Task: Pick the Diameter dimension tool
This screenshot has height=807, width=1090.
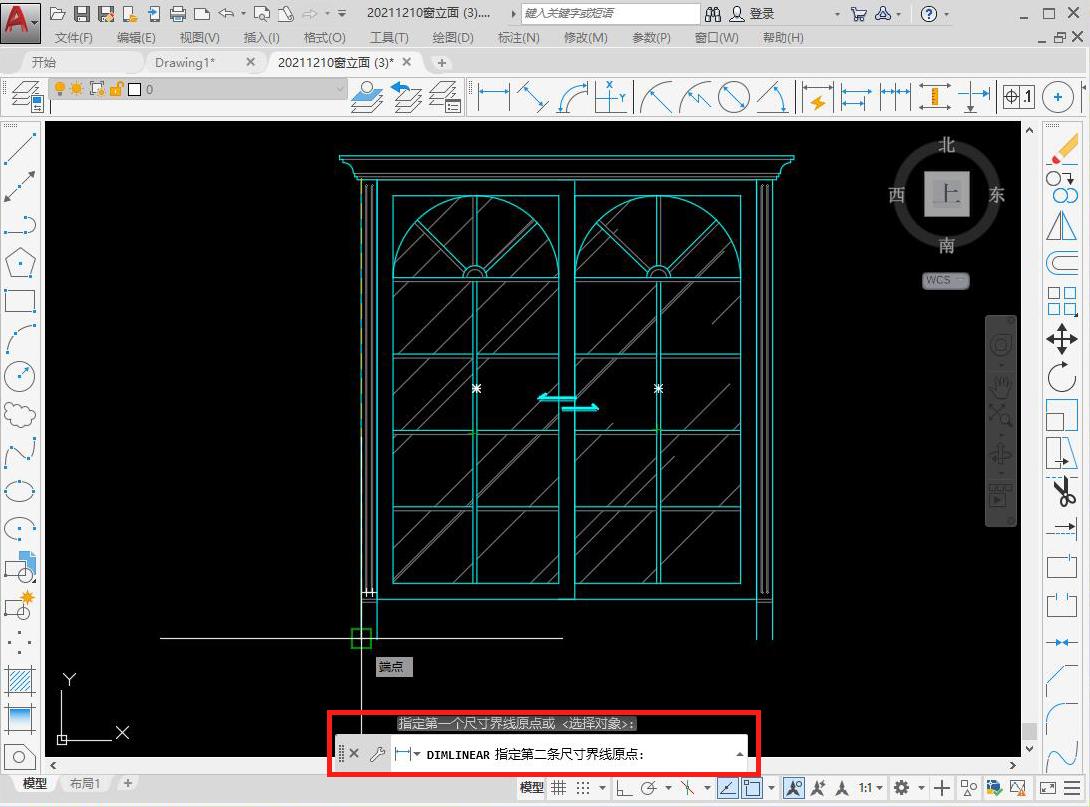Action: 733,97
